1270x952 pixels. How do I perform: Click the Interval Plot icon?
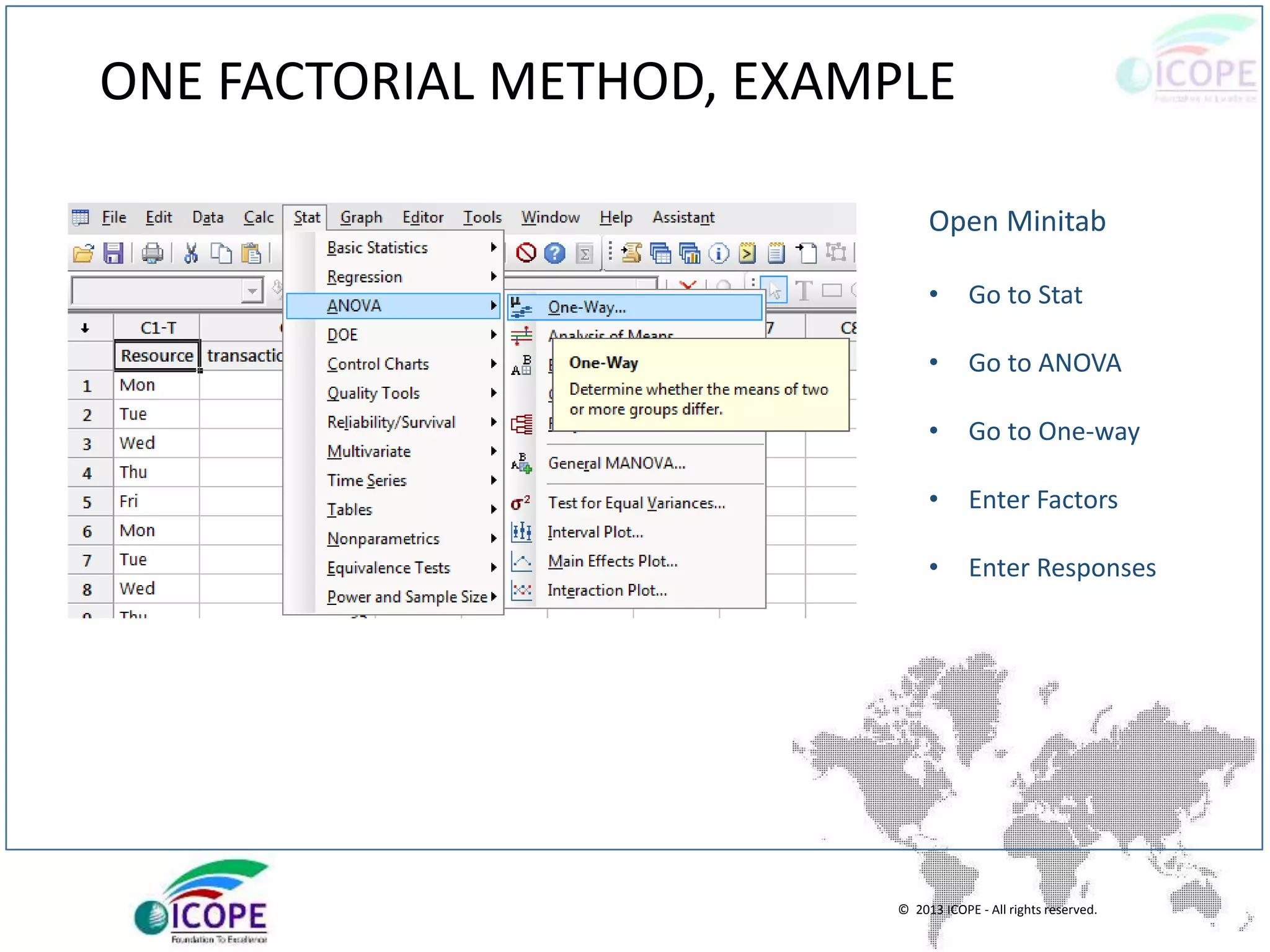522,532
